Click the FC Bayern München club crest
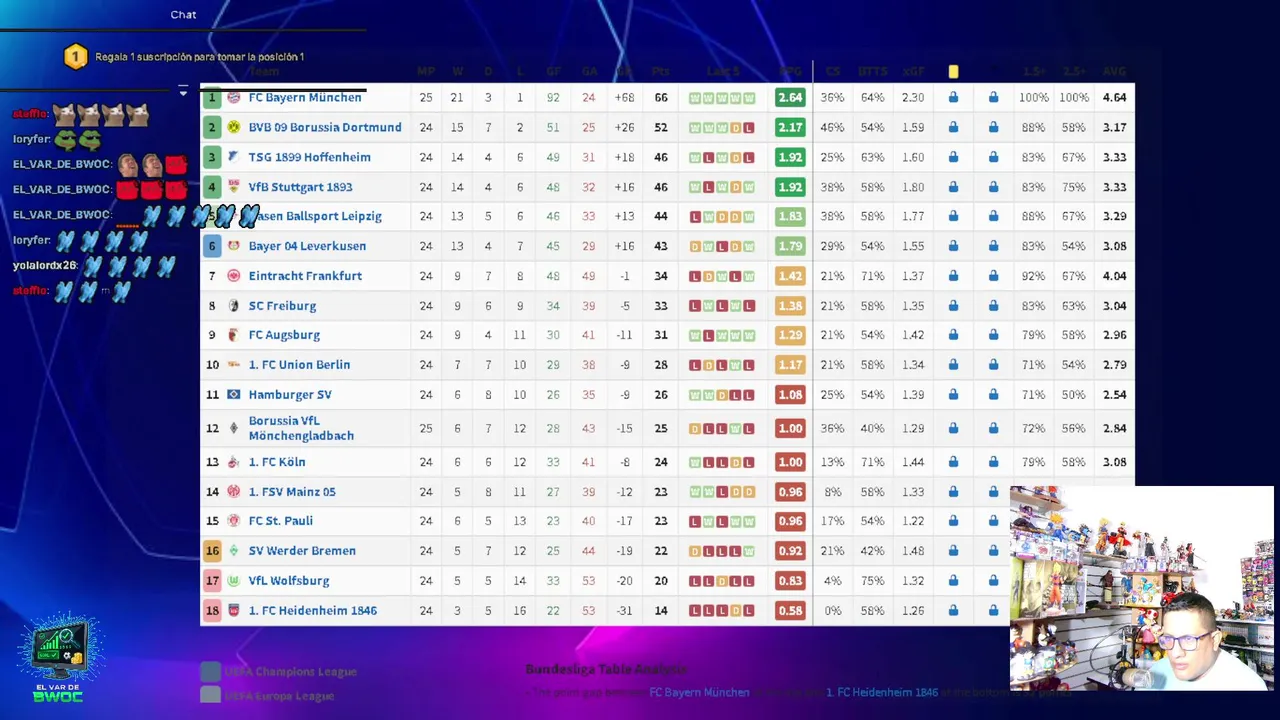Viewport: 1280px width, 720px height. [233, 98]
